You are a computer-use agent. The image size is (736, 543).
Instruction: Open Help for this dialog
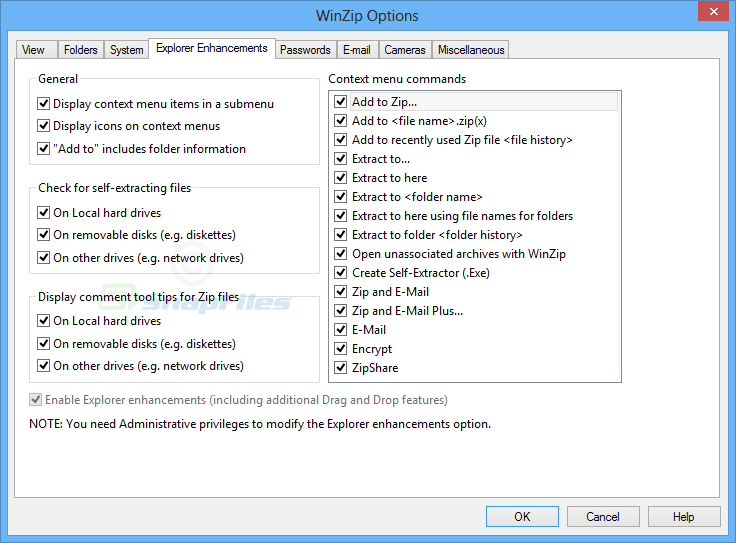point(684,517)
